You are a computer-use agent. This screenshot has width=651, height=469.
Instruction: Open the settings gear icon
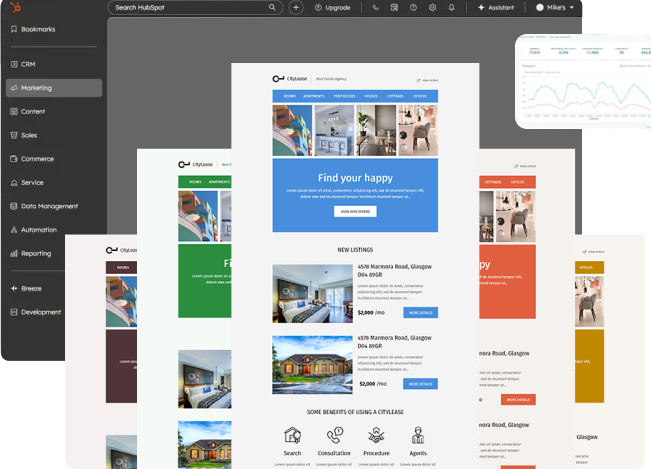tap(432, 7)
